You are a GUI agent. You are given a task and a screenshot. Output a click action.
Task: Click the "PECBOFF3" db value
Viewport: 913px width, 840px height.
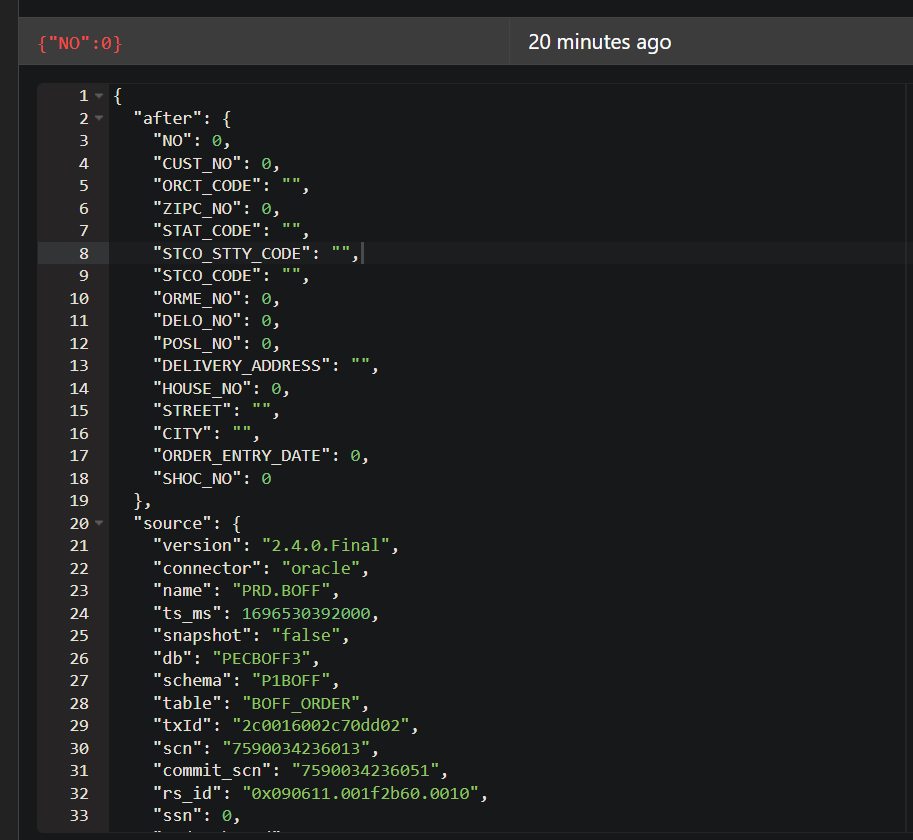(x=272, y=659)
